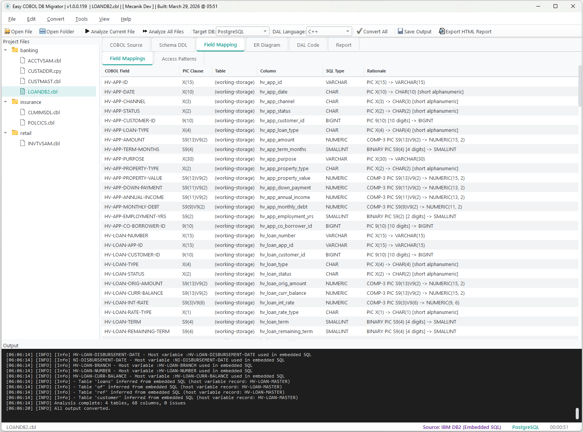Click the retail folder icon
583x432 pixels.
(15, 133)
